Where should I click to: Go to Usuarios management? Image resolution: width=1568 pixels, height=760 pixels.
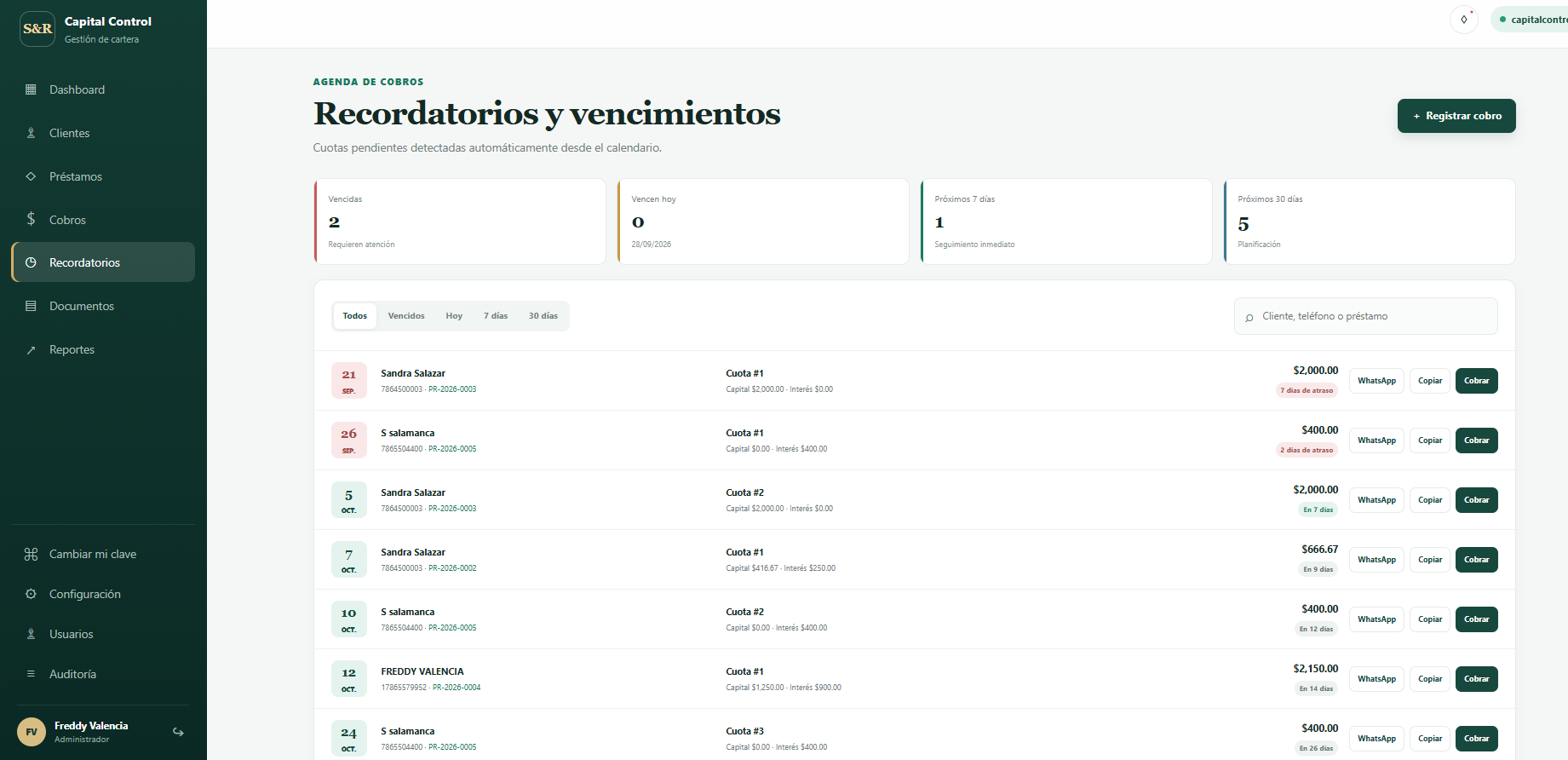click(x=103, y=634)
